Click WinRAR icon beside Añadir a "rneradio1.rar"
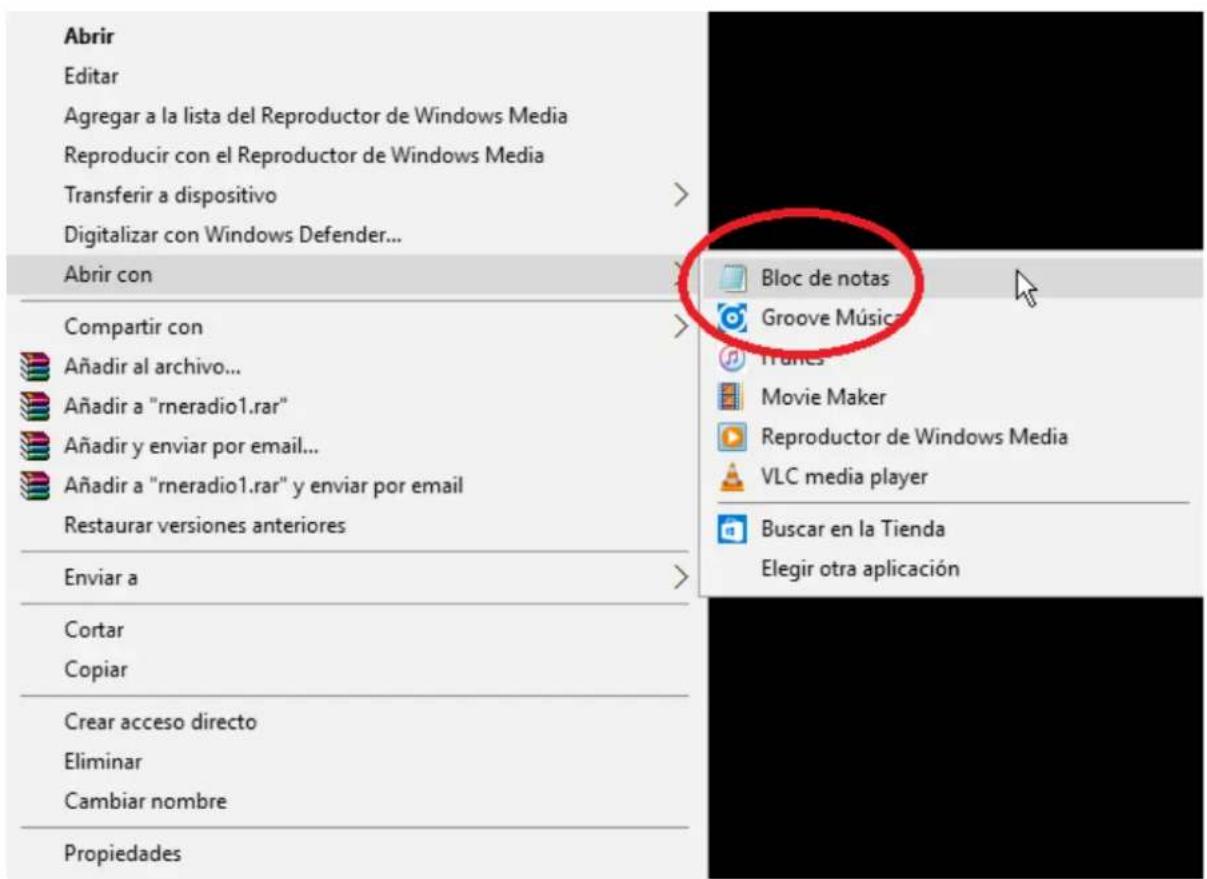 coord(35,407)
